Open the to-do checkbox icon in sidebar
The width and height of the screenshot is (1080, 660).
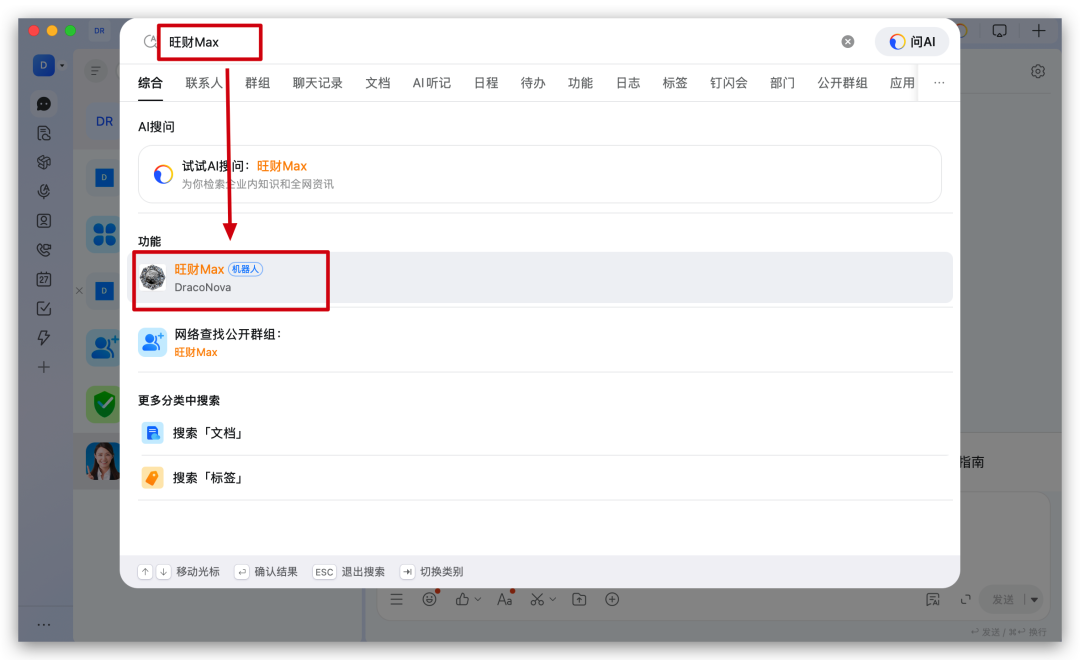[44, 308]
